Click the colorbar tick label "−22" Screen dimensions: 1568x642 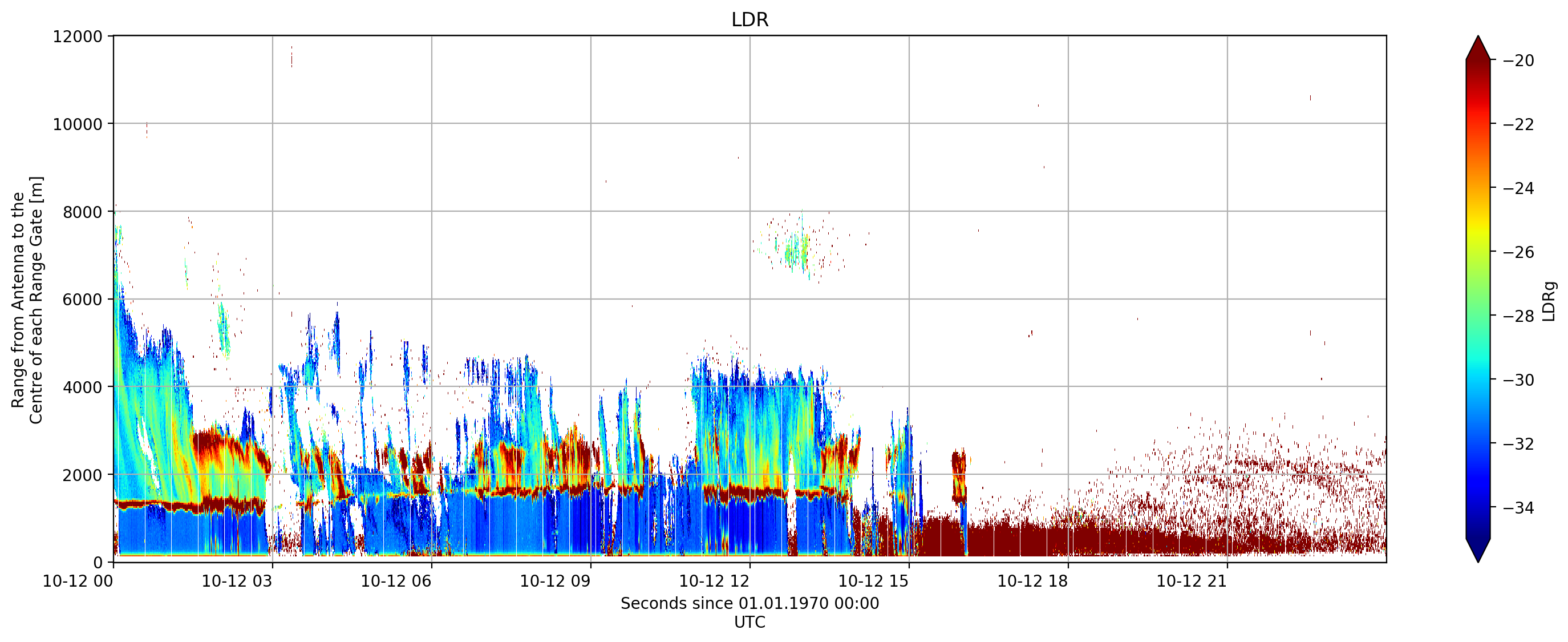1519,125
